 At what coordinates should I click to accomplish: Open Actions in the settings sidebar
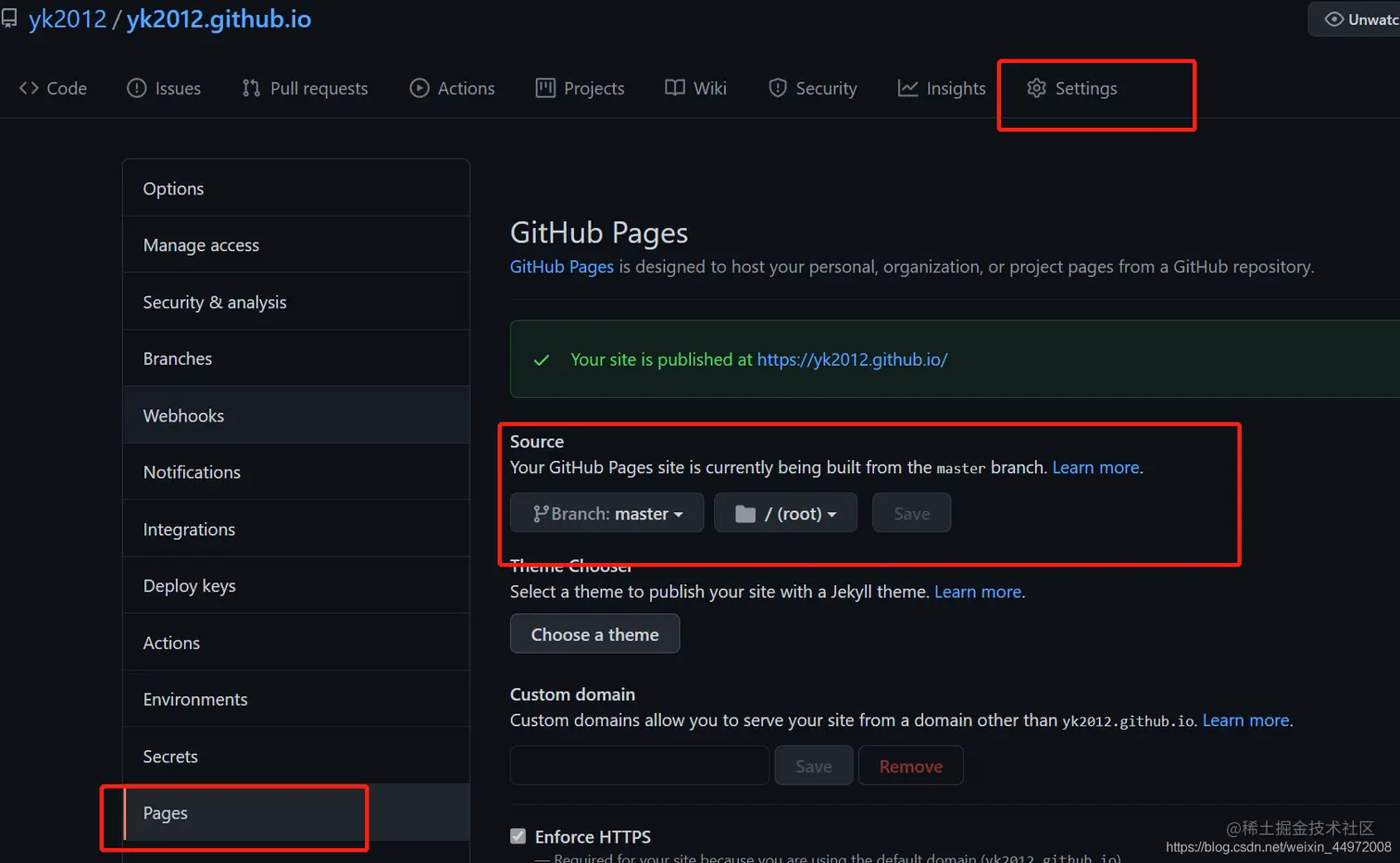296,643
